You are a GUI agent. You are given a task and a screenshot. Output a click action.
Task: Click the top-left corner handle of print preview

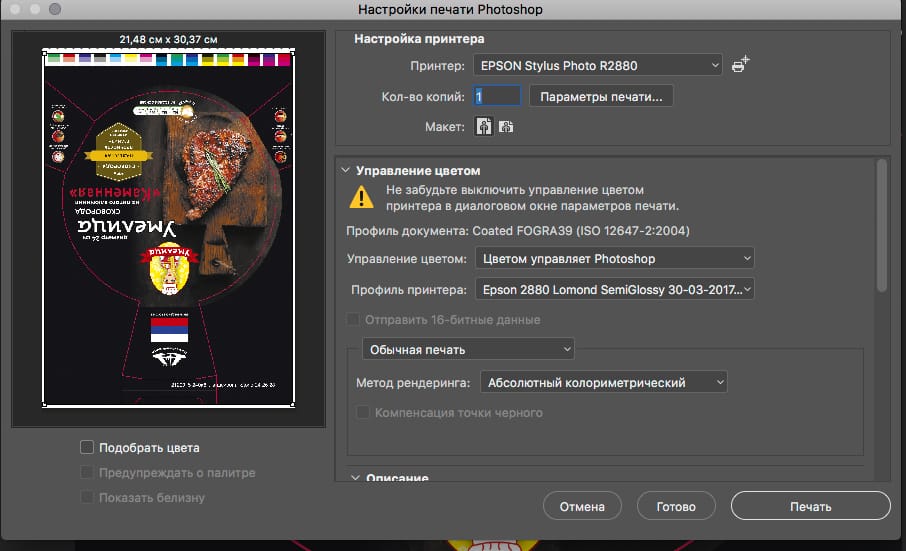[44, 51]
